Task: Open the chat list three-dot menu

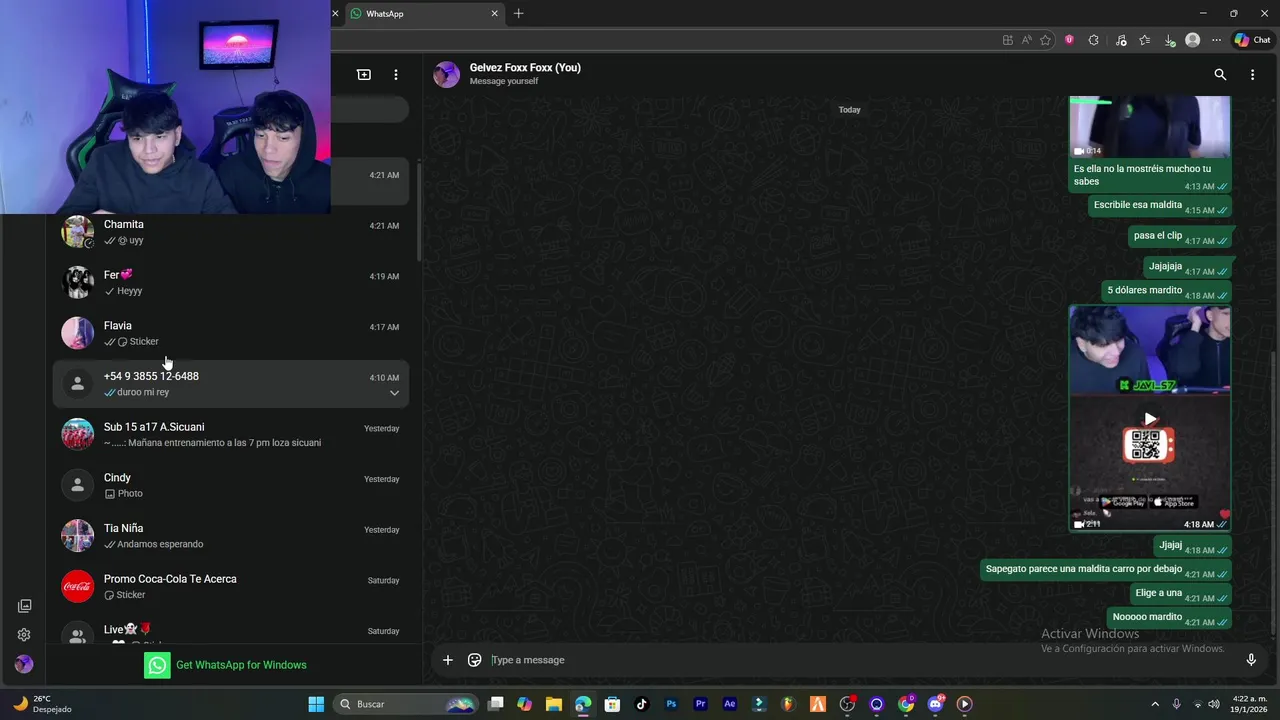Action: point(396,75)
